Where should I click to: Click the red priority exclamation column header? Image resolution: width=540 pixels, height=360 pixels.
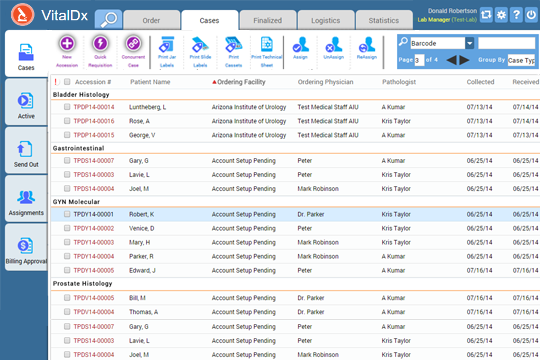coord(55,82)
